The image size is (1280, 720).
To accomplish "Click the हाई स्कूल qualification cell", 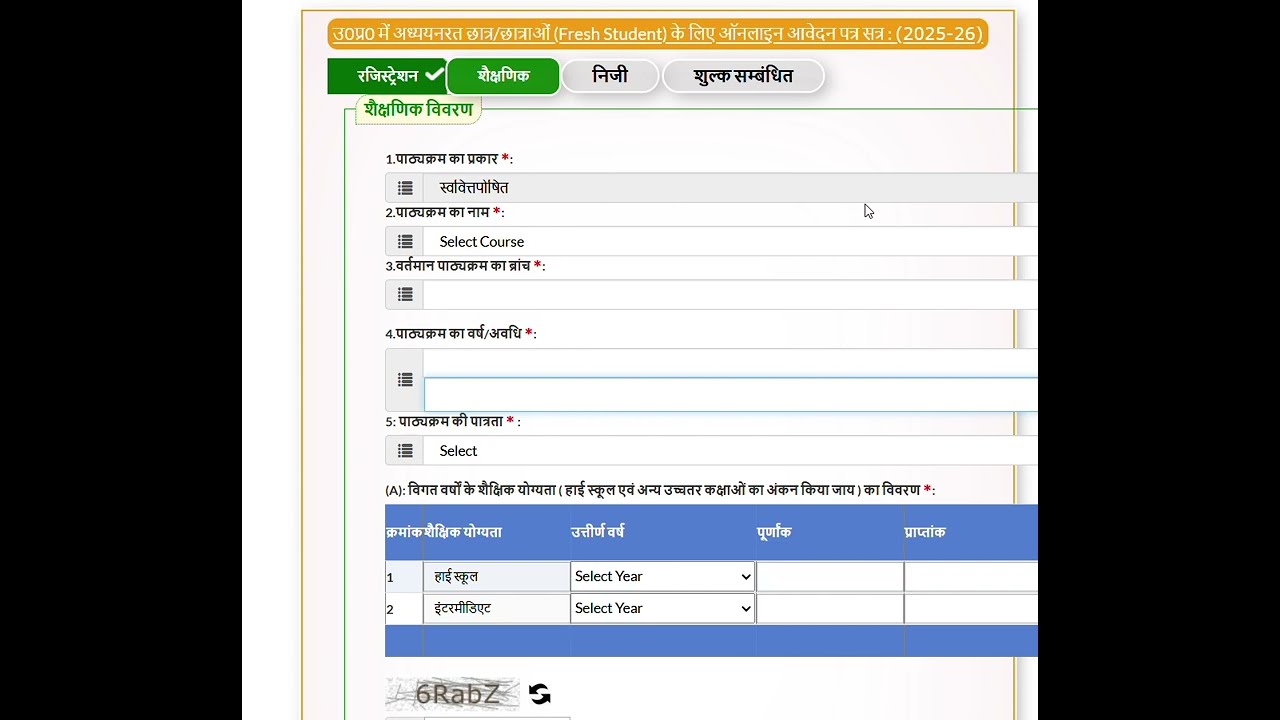I will [x=496, y=576].
